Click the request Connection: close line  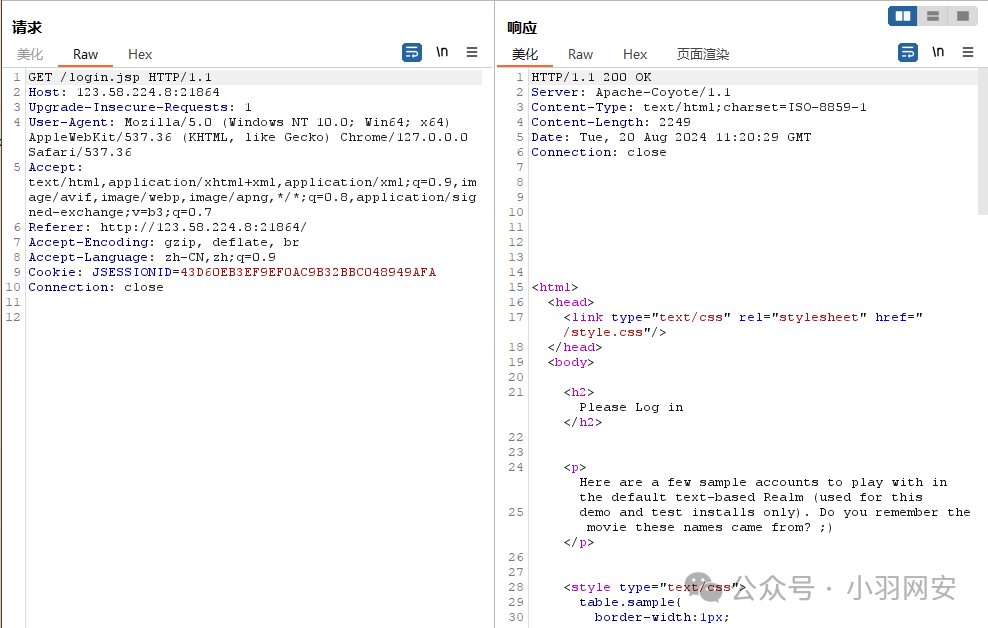[x=96, y=288]
